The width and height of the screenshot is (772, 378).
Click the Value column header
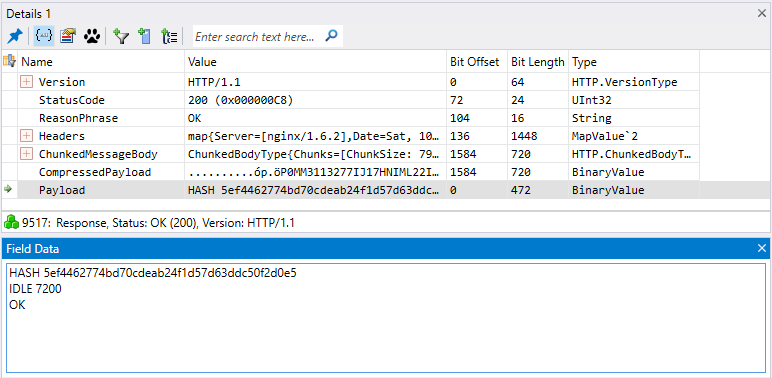tap(316, 62)
